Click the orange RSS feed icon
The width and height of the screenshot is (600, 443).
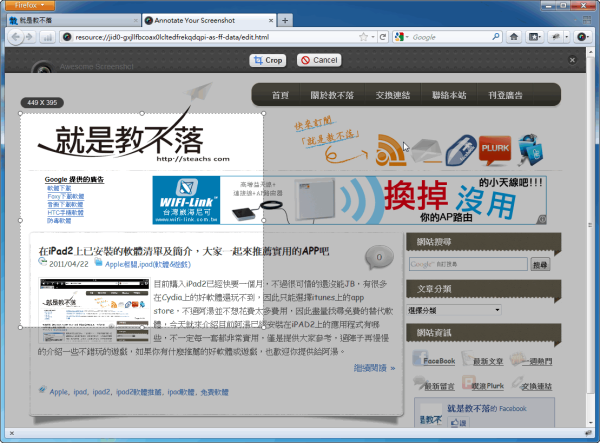(390, 150)
